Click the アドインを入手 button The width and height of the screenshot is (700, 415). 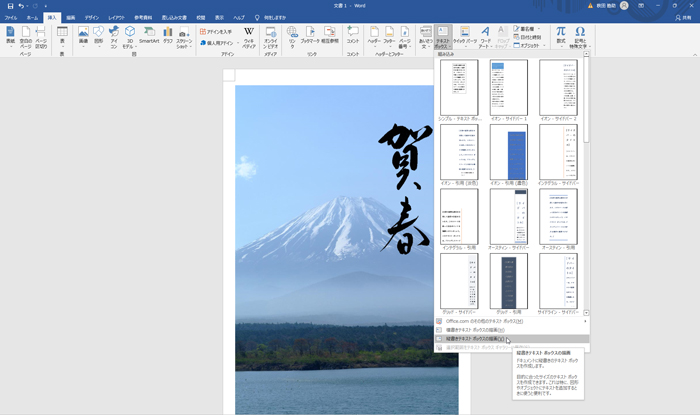click(x=219, y=31)
